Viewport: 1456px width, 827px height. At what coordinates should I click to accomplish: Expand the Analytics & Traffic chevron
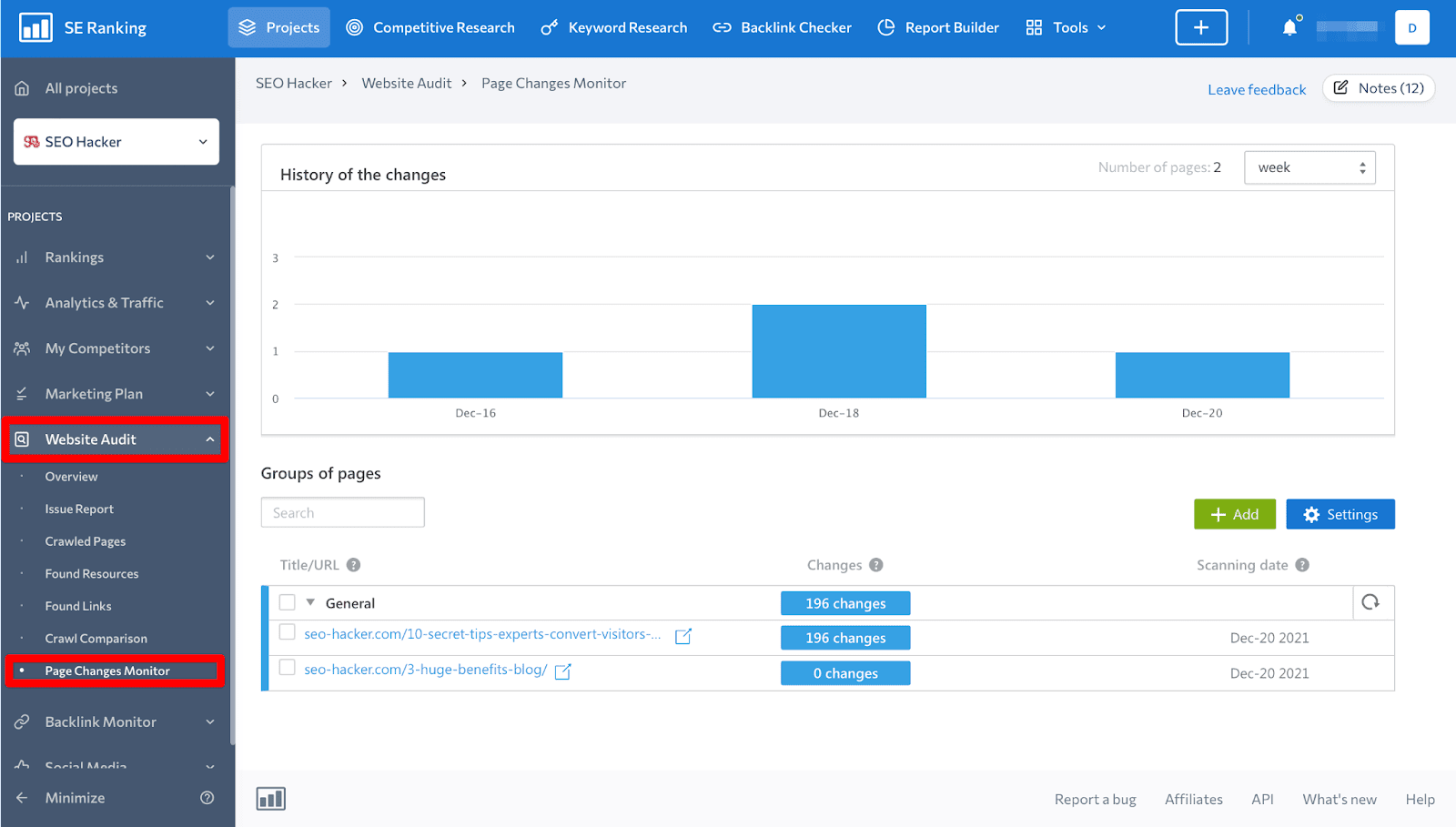210,303
